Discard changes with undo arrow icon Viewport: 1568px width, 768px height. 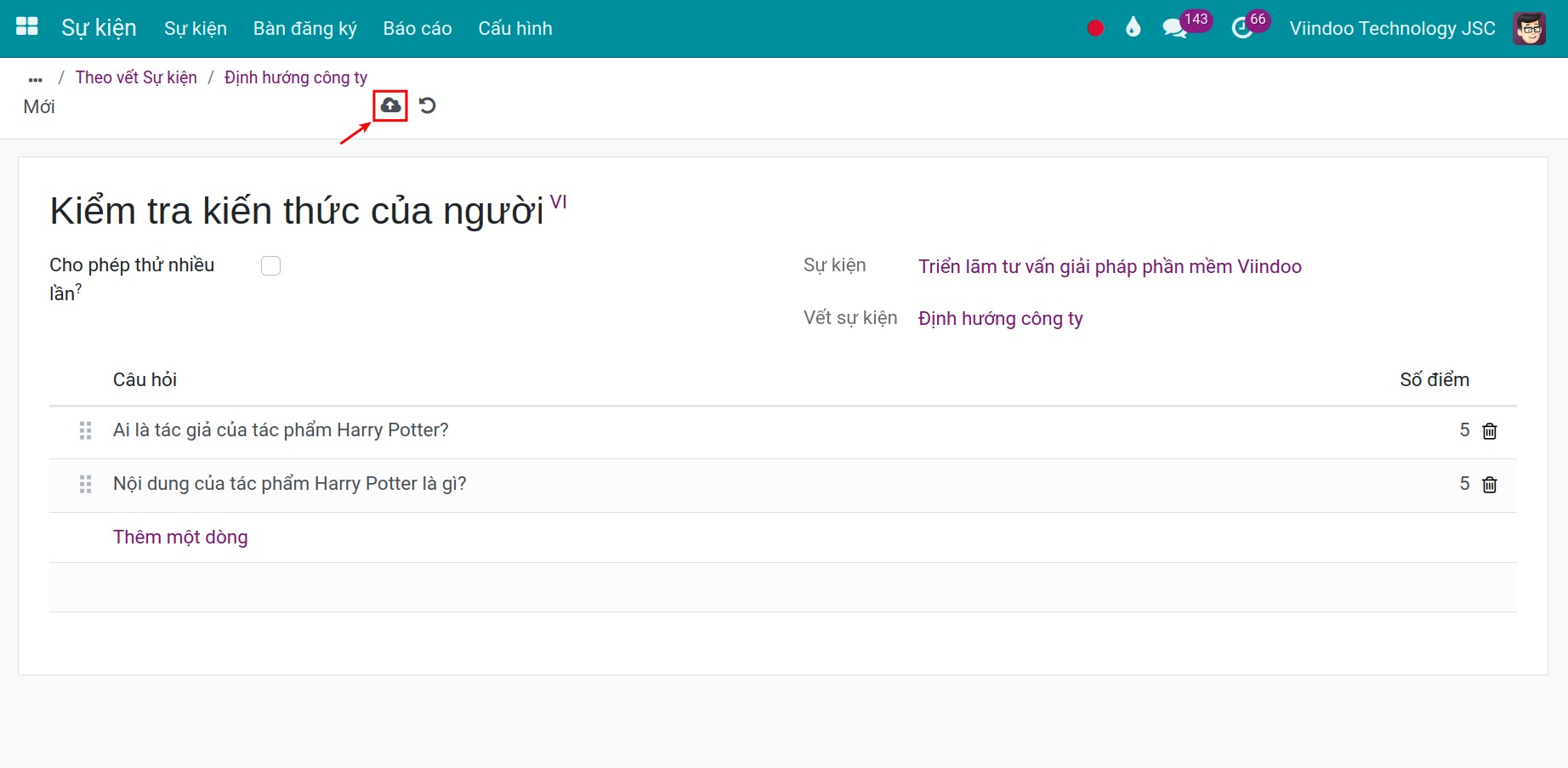(x=428, y=105)
